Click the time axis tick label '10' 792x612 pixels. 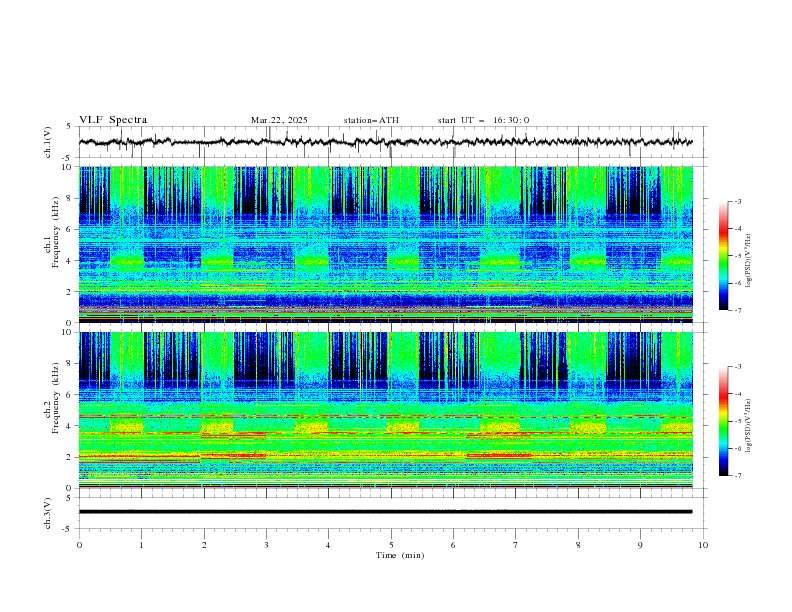click(x=703, y=545)
